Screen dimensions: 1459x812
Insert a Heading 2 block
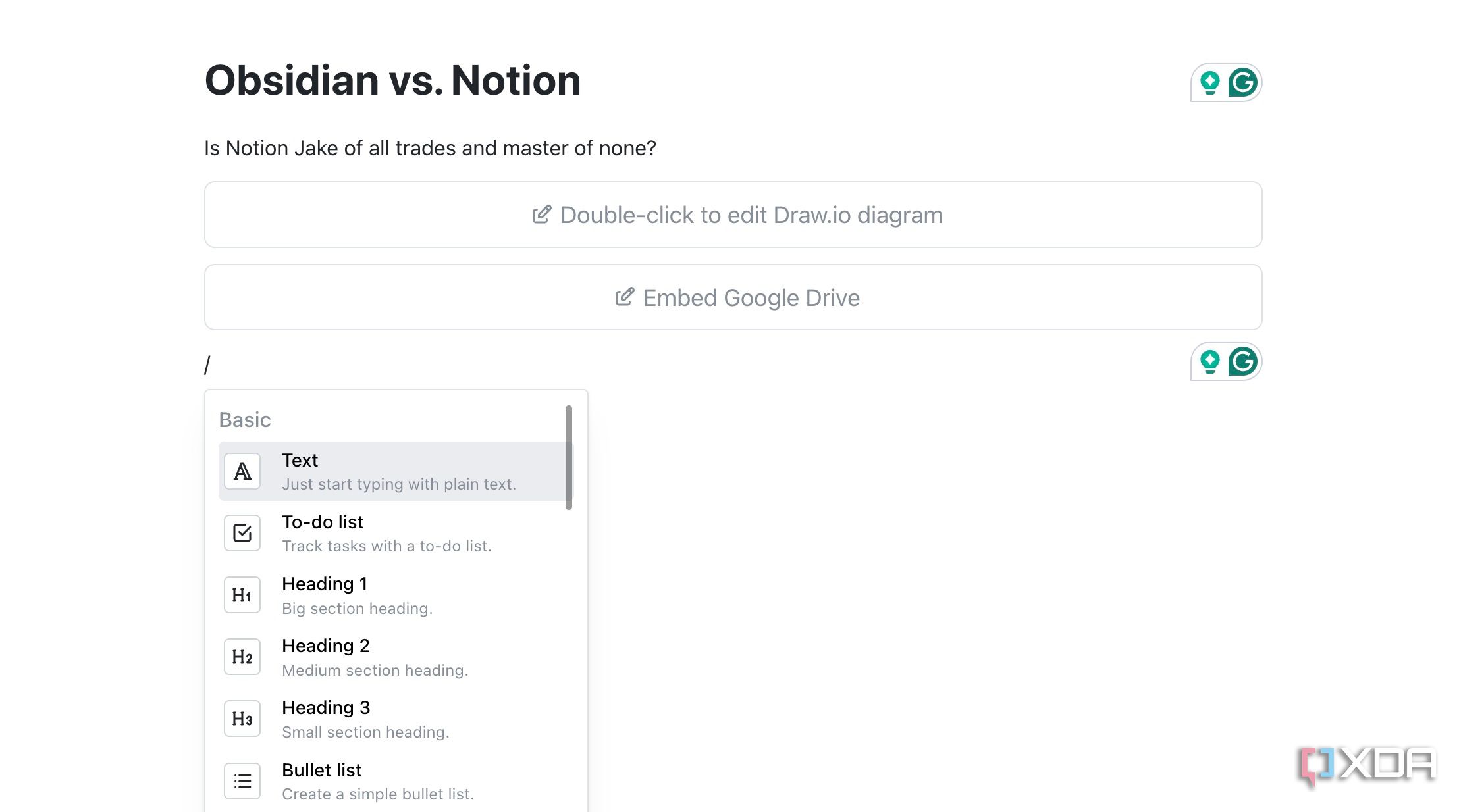(396, 657)
